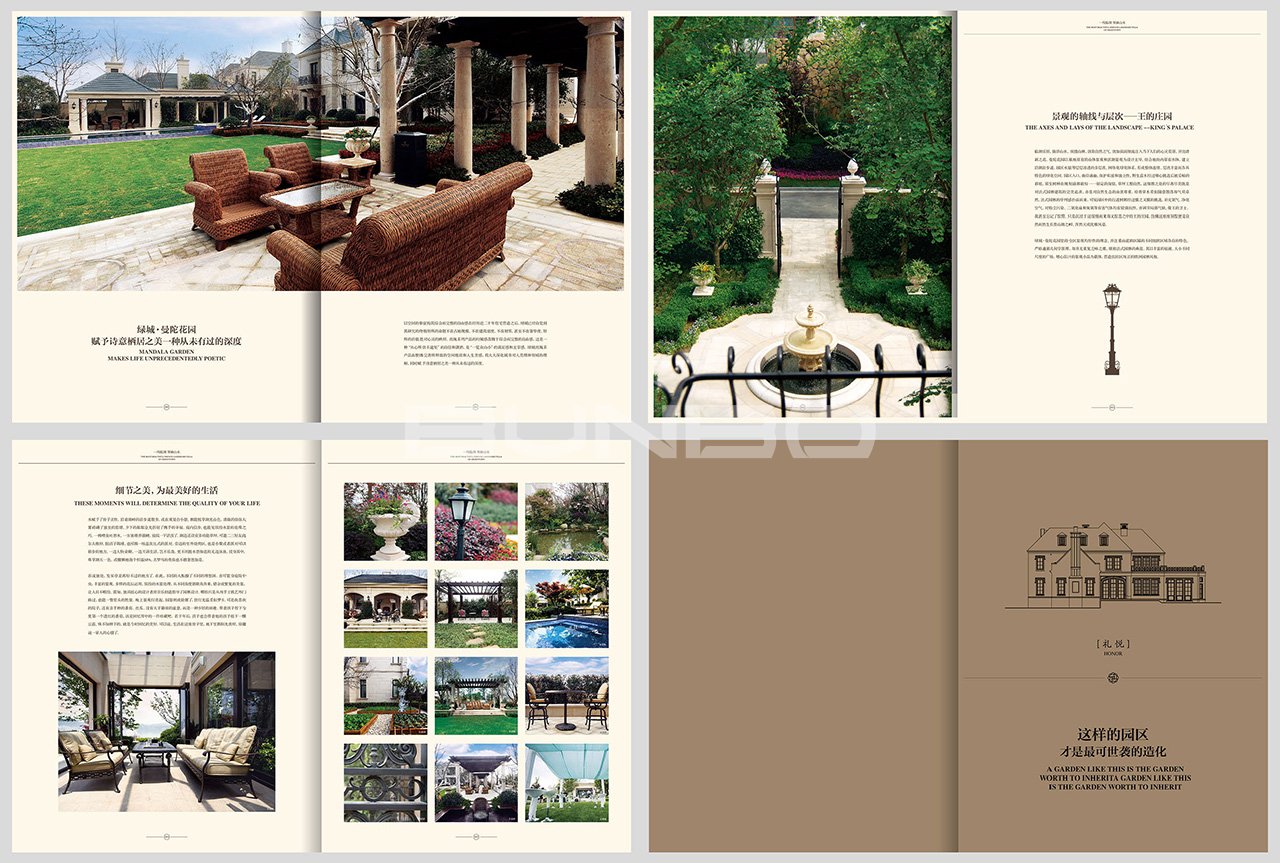Open the garden pond thumbnail
Image resolution: width=1280 pixels, height=863 pixels.
pyautogui.click(x=566, y=521)
